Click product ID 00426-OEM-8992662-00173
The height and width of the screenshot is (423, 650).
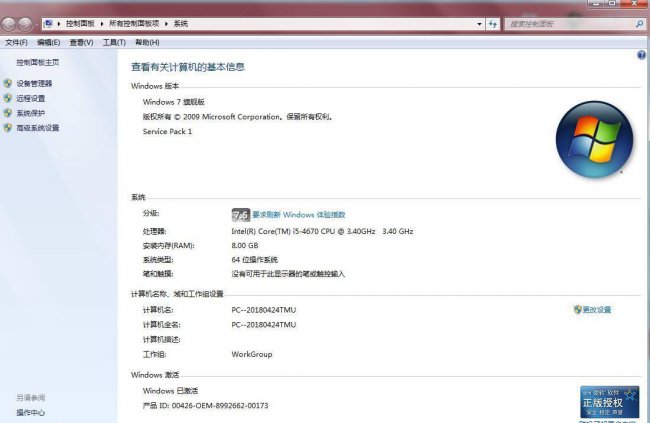point(220,405)
